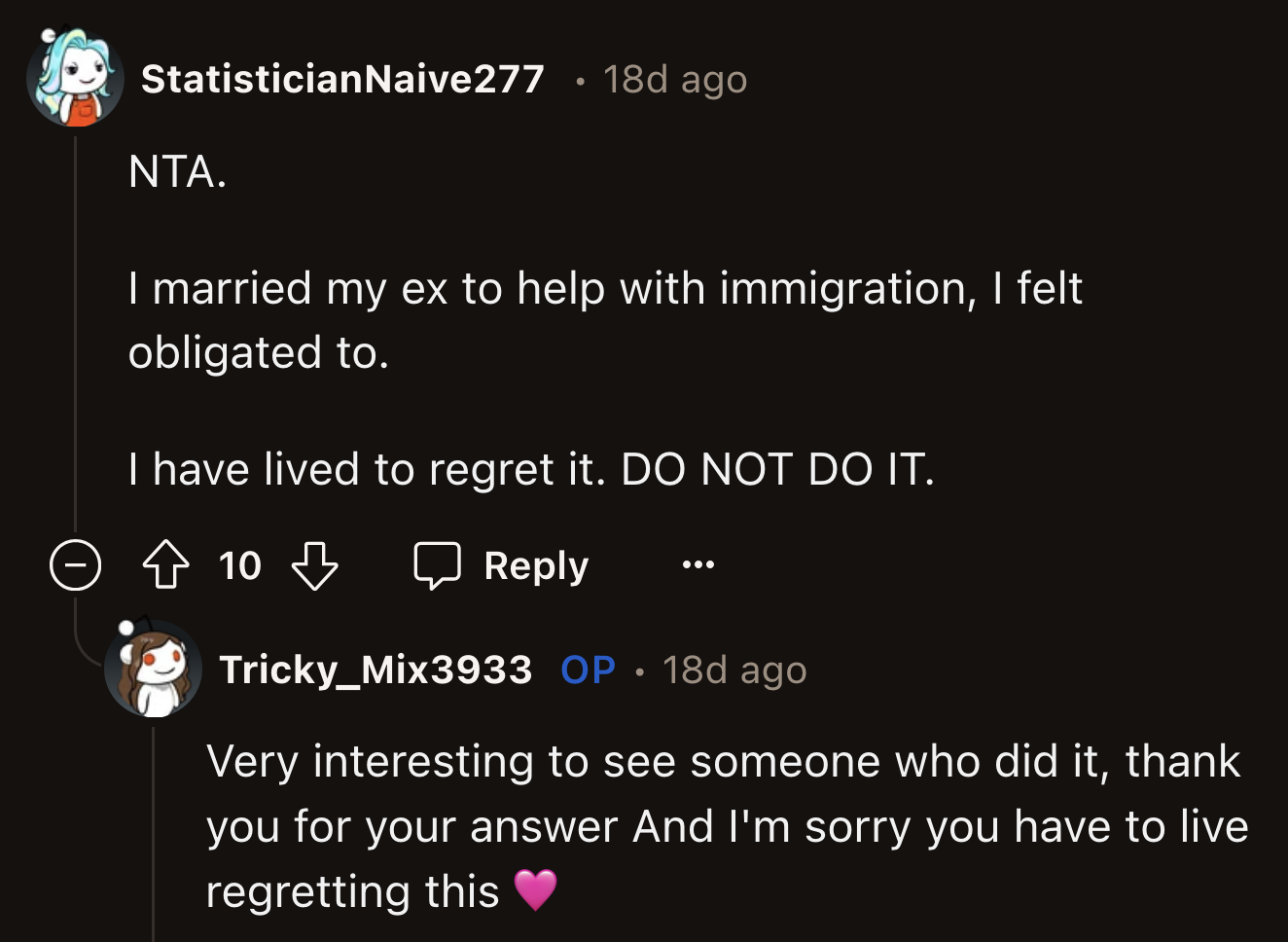Click the vote count showing 10
This screenshot has height=942, width=1288.
click(240, 565)
